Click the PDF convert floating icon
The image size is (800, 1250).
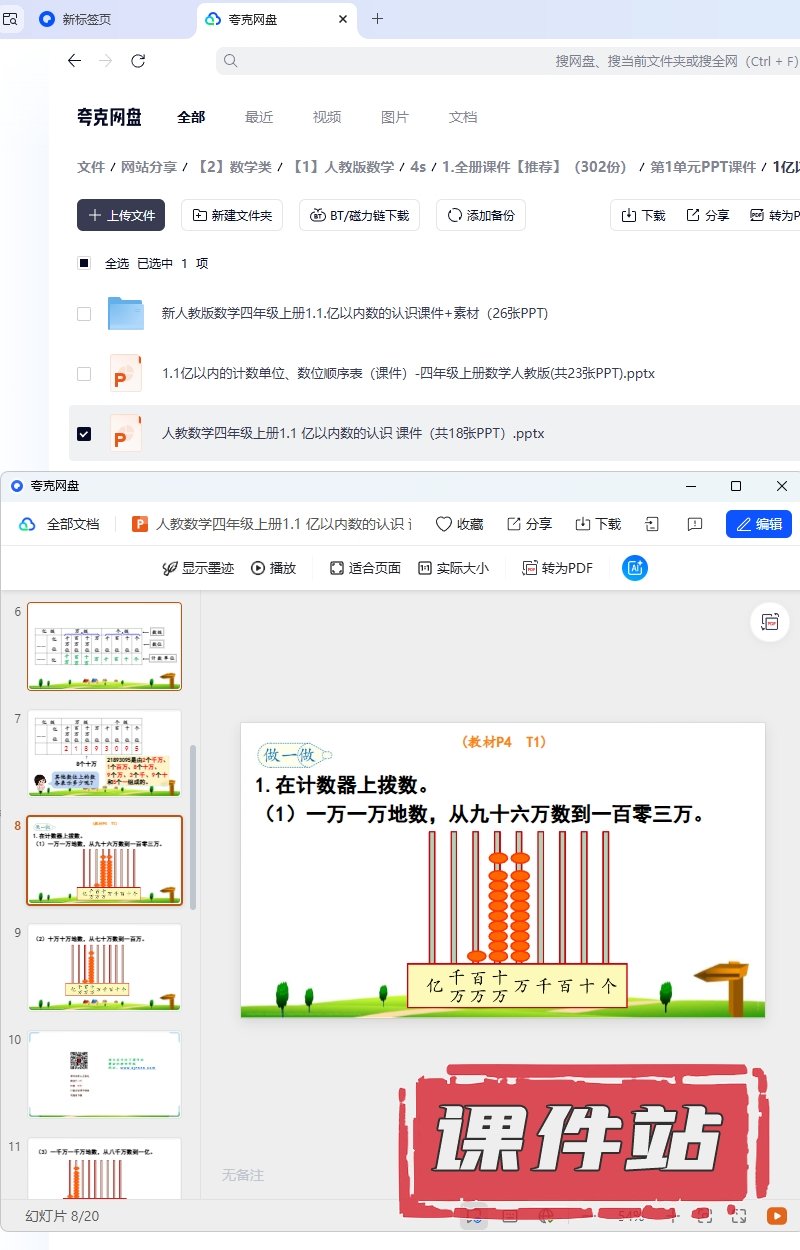point(769,622)
